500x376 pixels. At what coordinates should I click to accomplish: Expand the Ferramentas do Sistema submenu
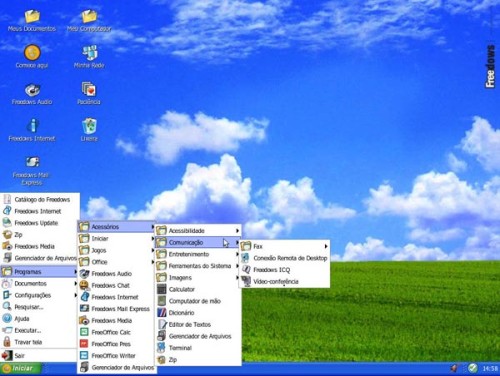point(198,266)
